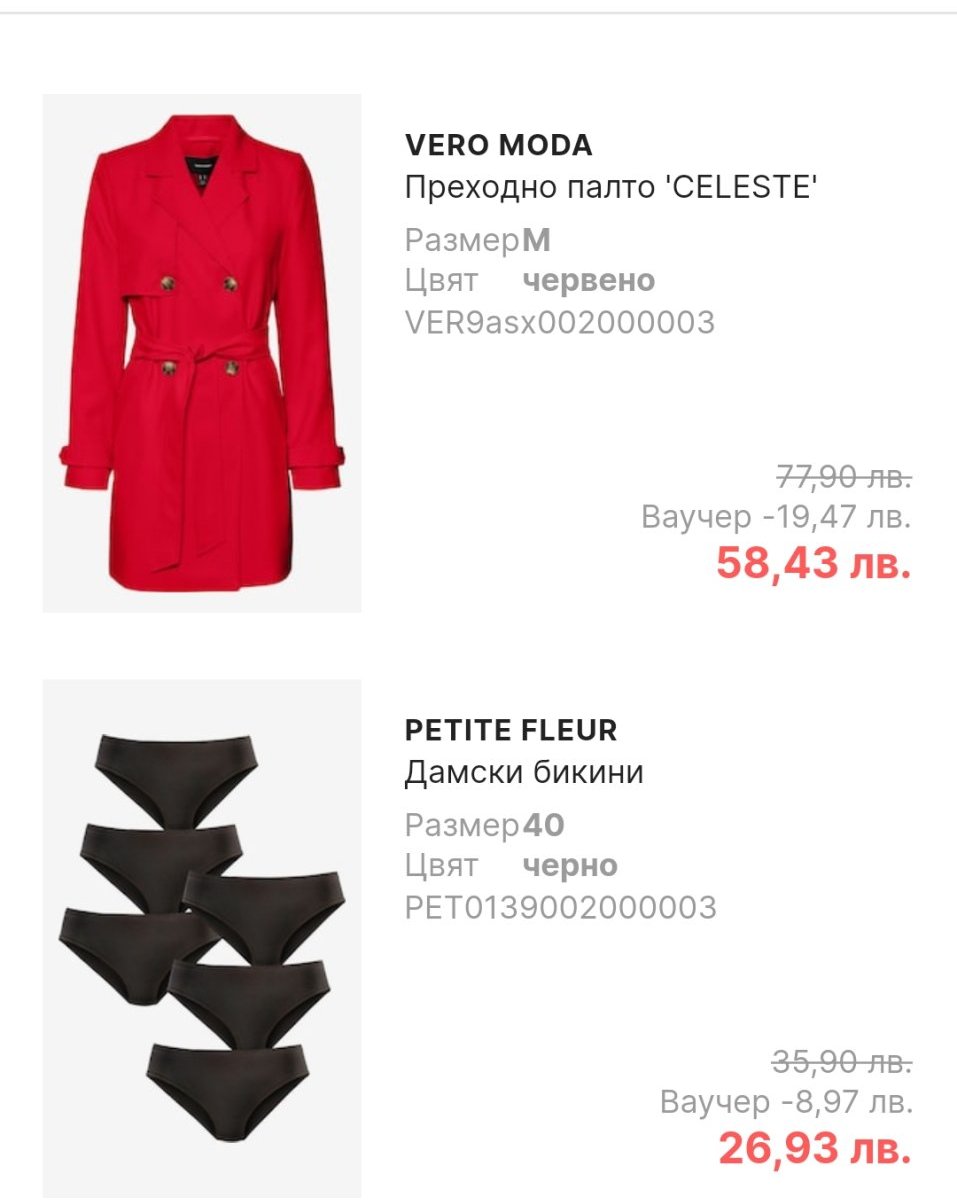The width and height of the screenshot is (957, 1203).
Task: Click the final coat price 58,43 лв.
Action: [x=814, y=563]
